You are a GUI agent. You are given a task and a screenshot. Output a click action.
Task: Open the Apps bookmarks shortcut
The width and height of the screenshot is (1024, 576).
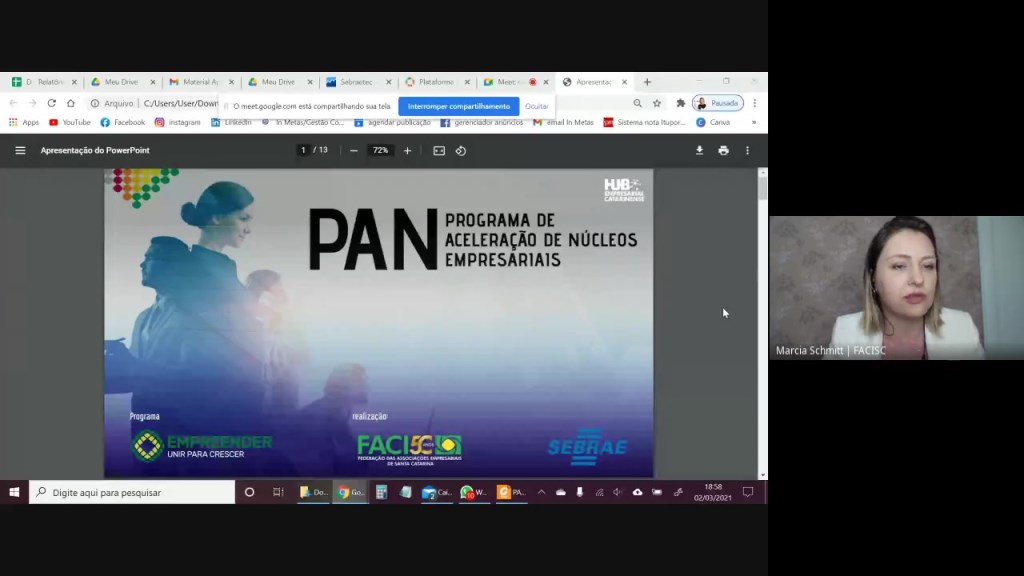(24, 122)
